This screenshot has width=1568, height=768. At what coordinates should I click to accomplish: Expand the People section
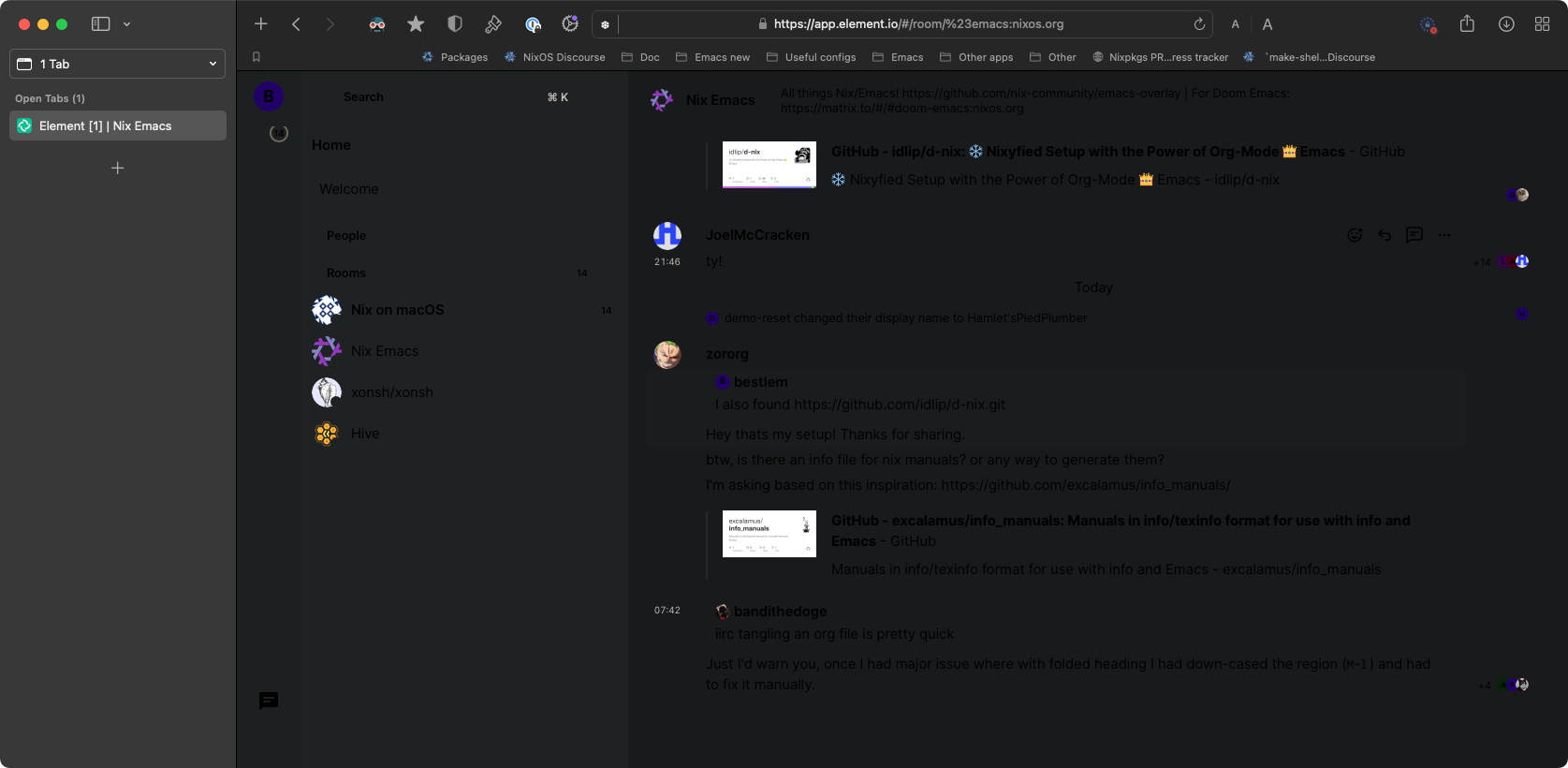346,236
